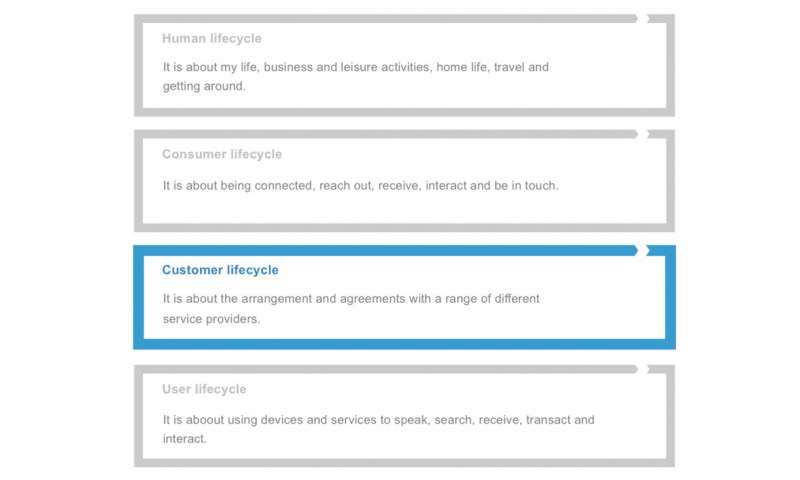Select the Human lifecycle heading
This screenshot has width=800, height=480.
212,38
